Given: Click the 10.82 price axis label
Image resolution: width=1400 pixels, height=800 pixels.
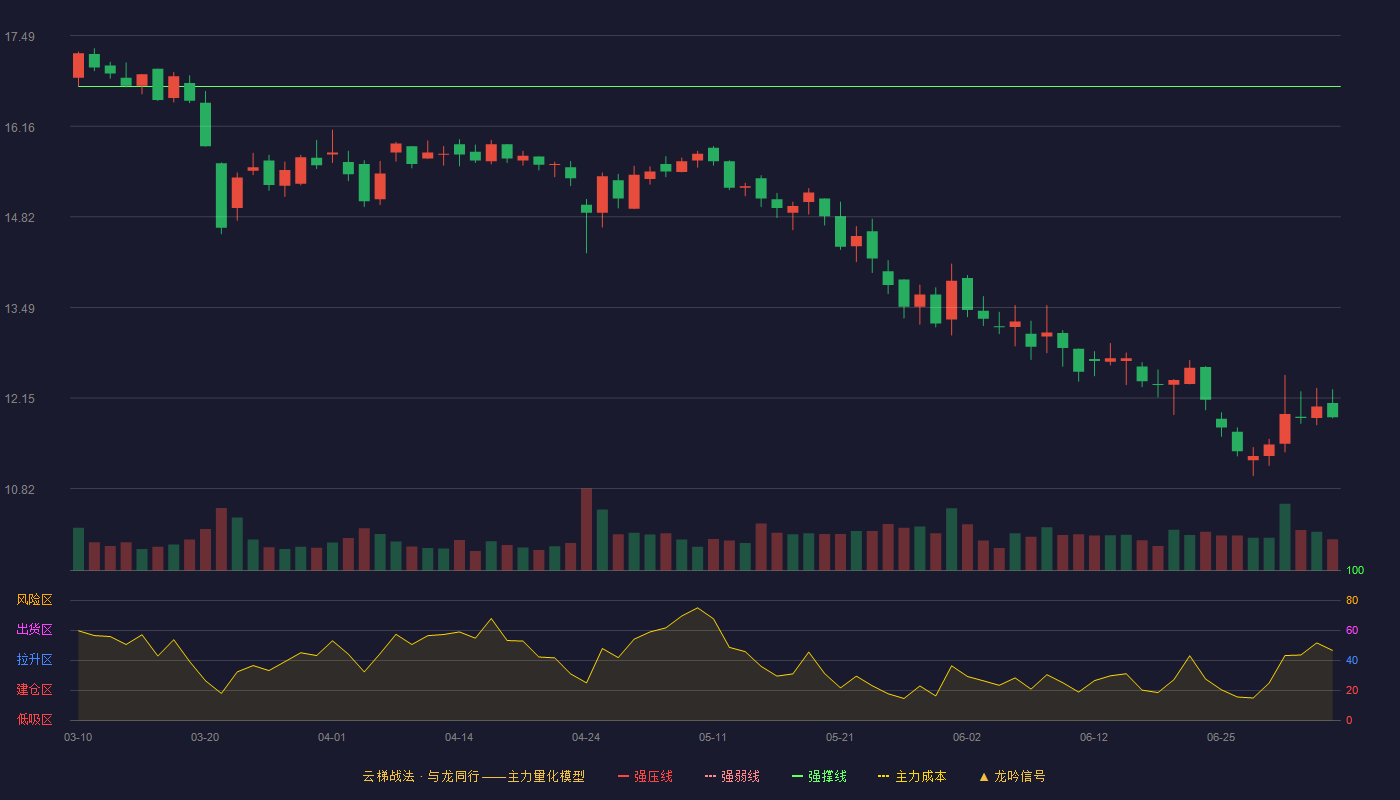Looking at the screenshot, I should tap(19, 490).
